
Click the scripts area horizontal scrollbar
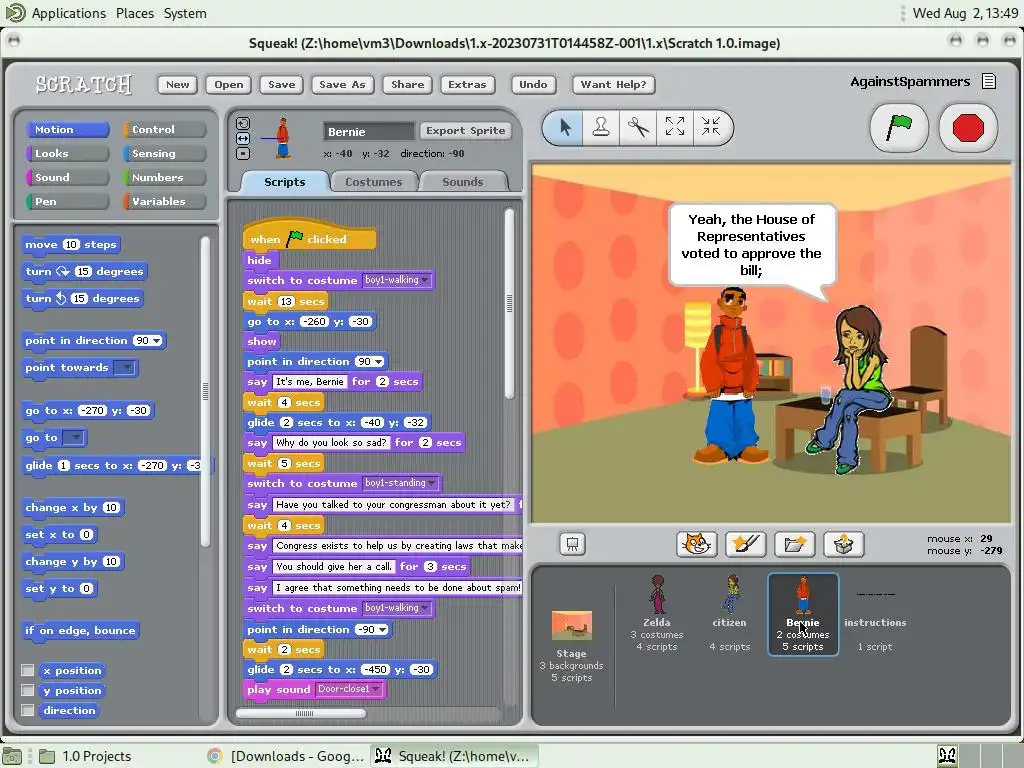pyautogui.click(x=300, y=713)
